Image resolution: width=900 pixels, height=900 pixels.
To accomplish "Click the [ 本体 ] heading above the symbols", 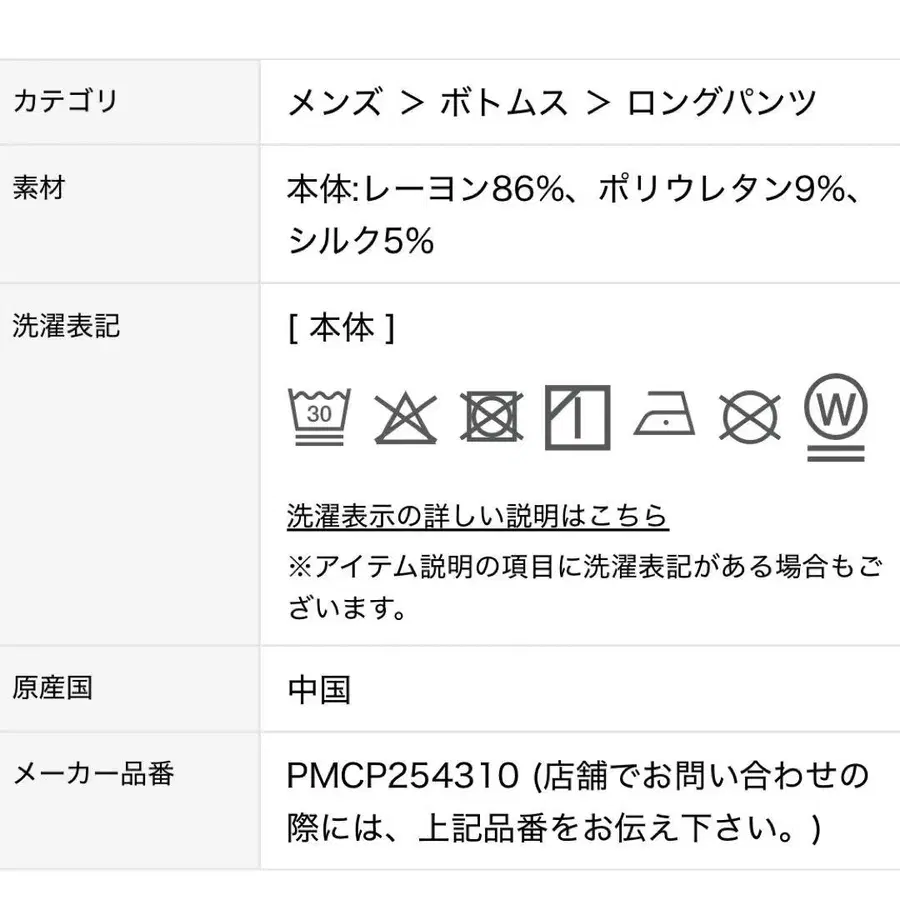I will [x=341, y=327].
